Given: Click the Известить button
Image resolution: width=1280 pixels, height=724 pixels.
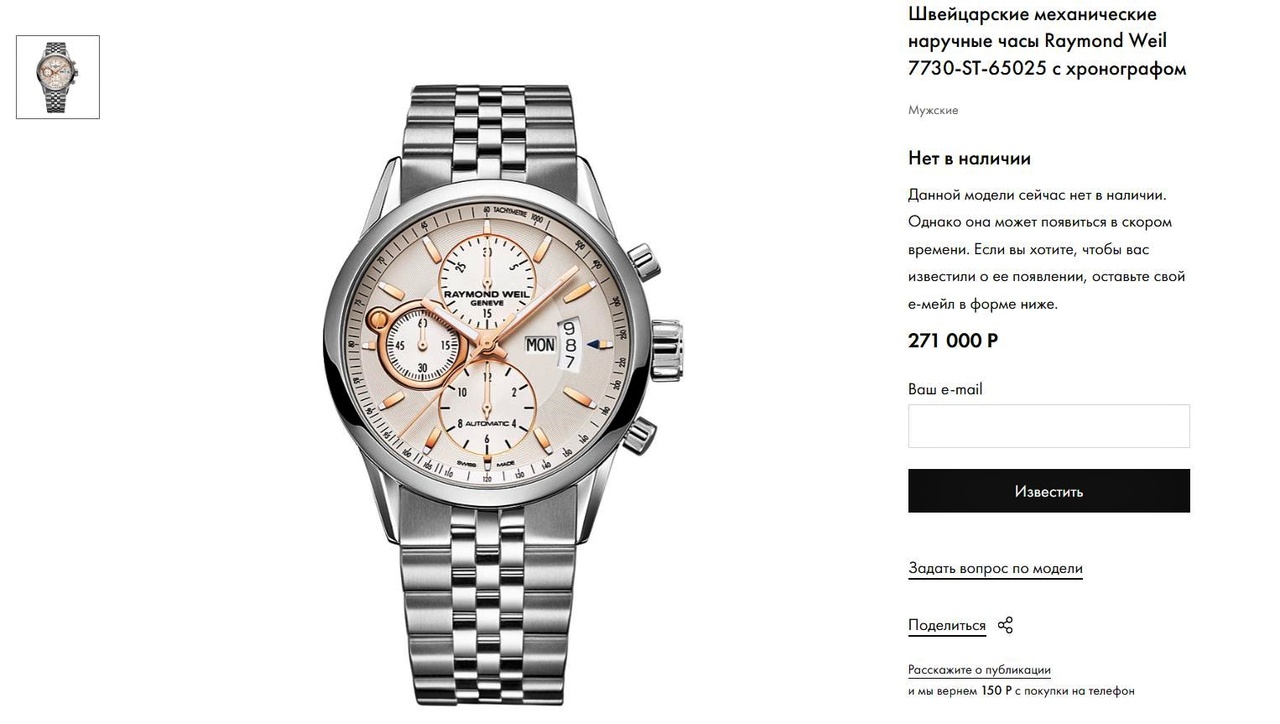Looking at the screenshot, I should click(x=1049, y=491).
